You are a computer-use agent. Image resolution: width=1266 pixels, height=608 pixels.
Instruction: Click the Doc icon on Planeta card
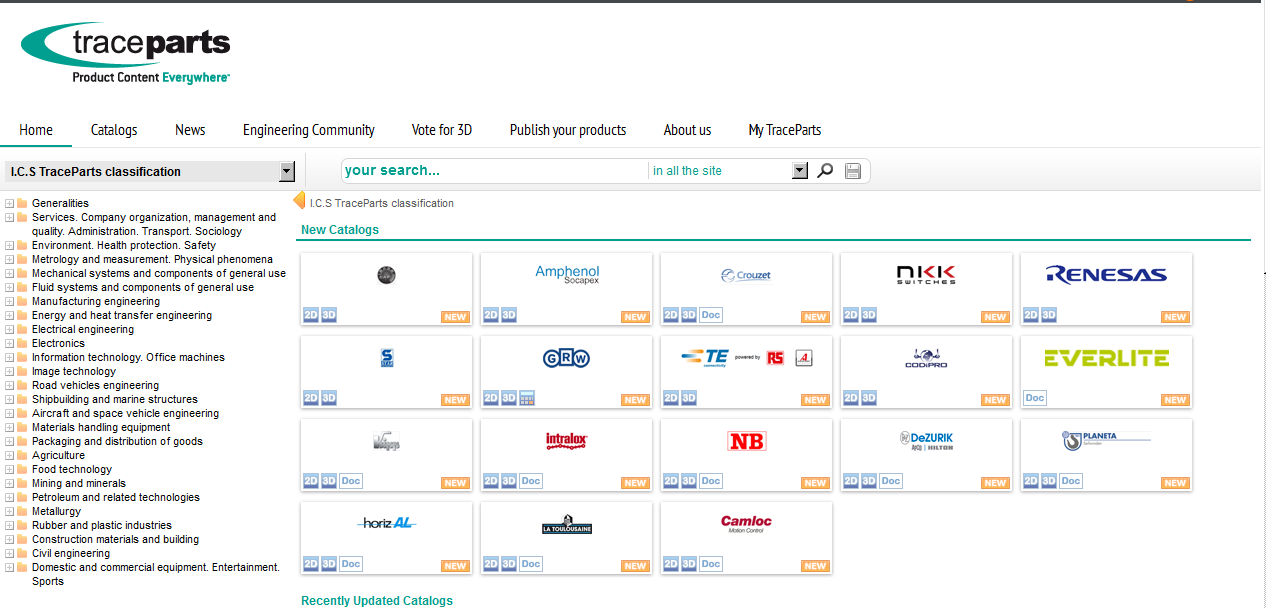click(x=1070, y=481)
